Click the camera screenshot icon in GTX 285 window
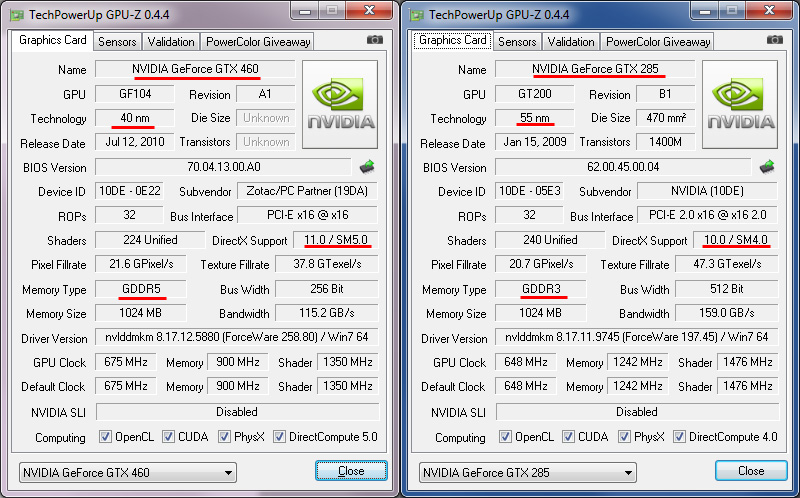This screenshot has height=498, width=800. point(774,40)
